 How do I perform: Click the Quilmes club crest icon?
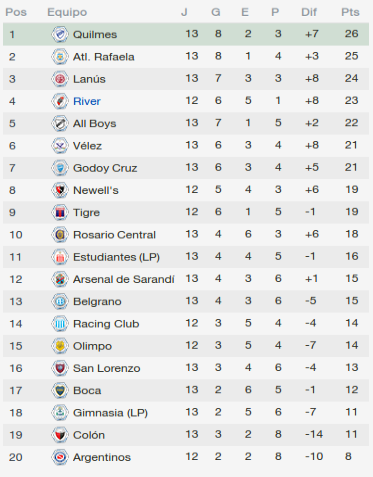click(60, 34)
